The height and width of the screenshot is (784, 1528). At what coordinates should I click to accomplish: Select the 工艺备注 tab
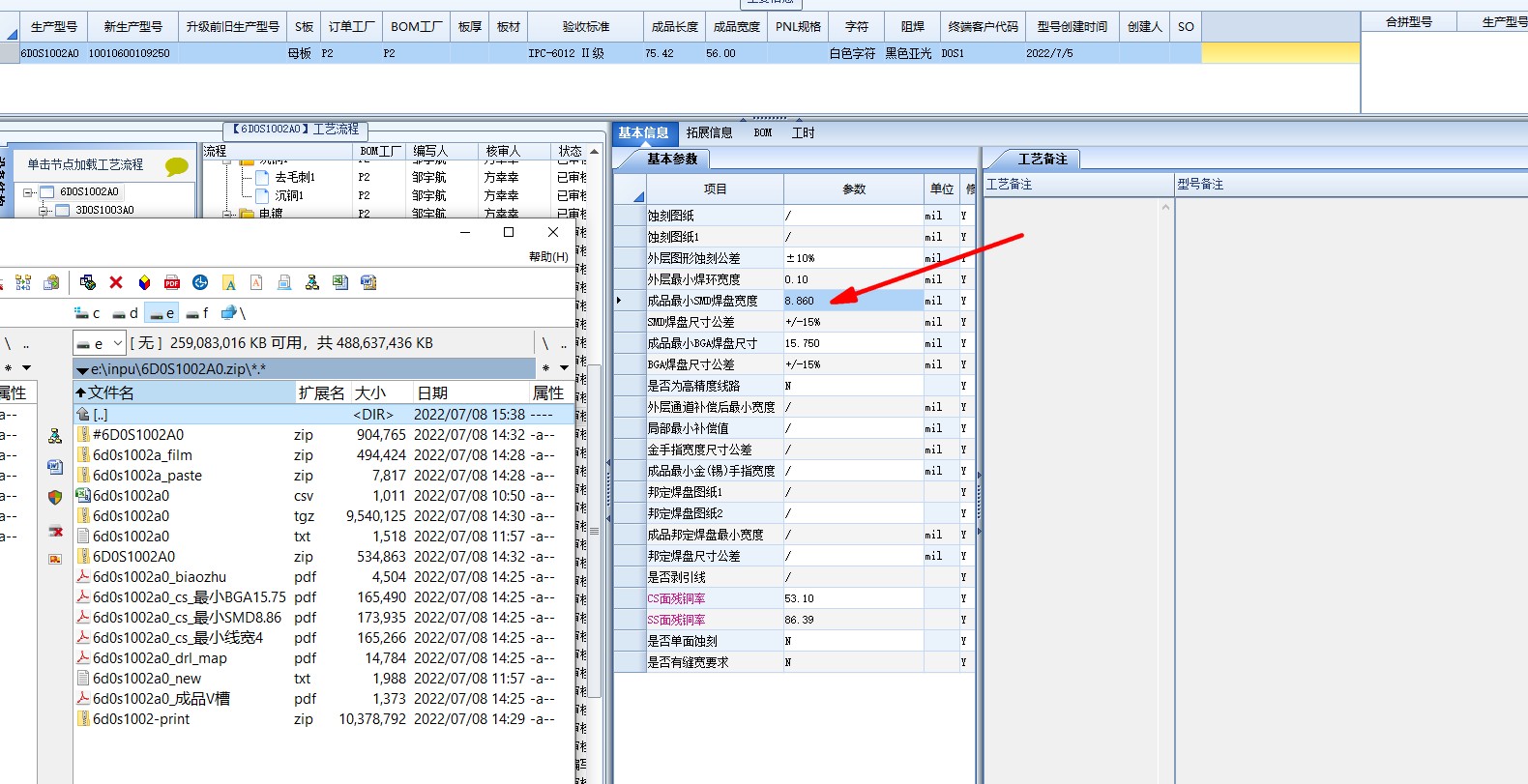(1043, 160)
